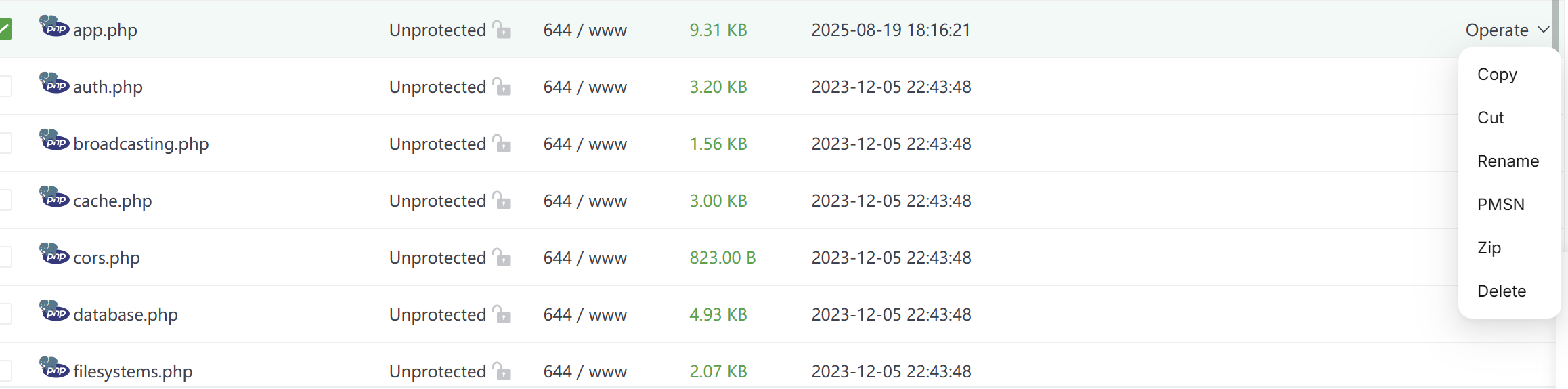Click the PHP icon next to cache.php
This screenshot has width=1568, height=389.
click(x=54, y=198)
